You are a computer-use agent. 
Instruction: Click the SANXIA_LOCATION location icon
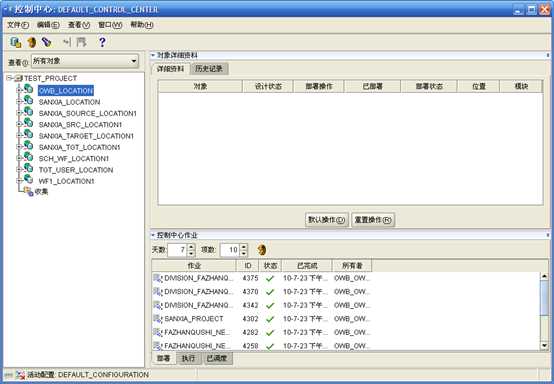28,101
